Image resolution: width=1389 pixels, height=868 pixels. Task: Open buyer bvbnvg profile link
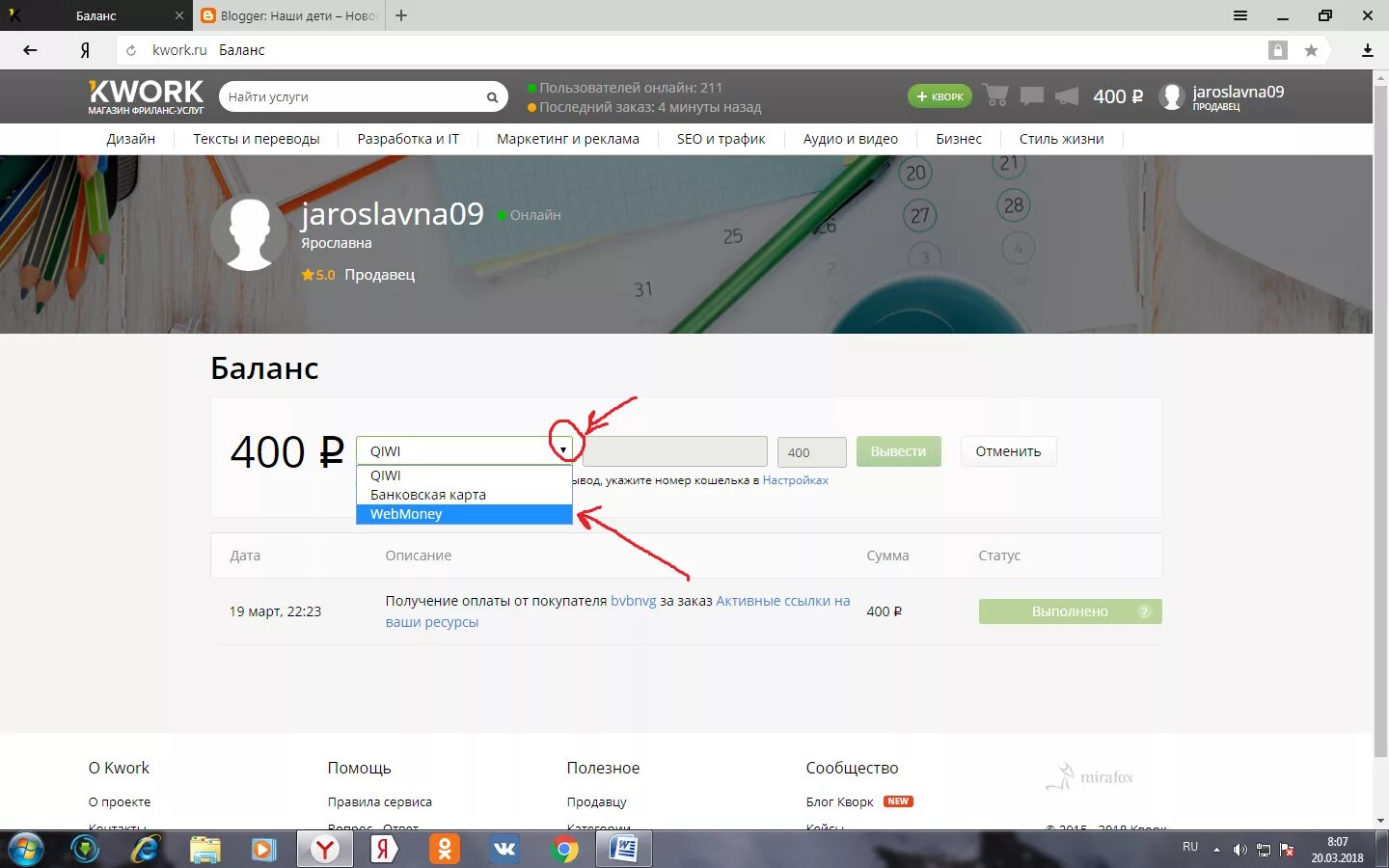(633, 601)
